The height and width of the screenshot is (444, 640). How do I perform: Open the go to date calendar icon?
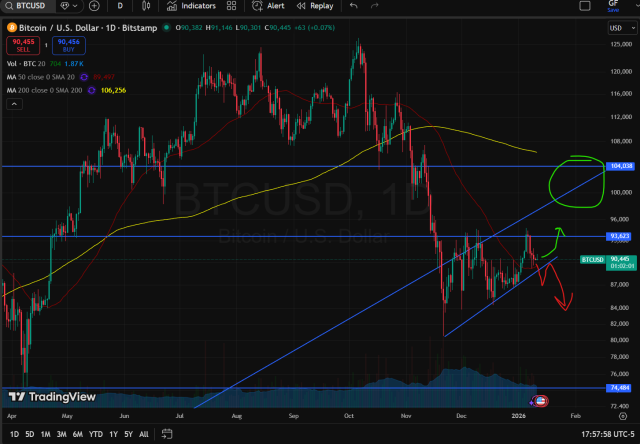tap(164, 434)
